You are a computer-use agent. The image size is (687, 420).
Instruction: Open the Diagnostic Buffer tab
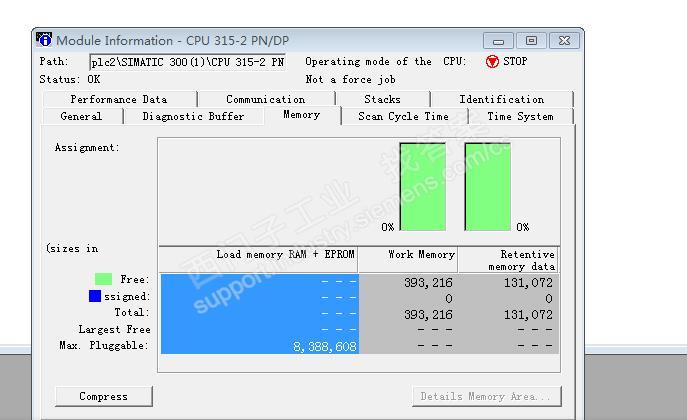click(x=193, y=116)
